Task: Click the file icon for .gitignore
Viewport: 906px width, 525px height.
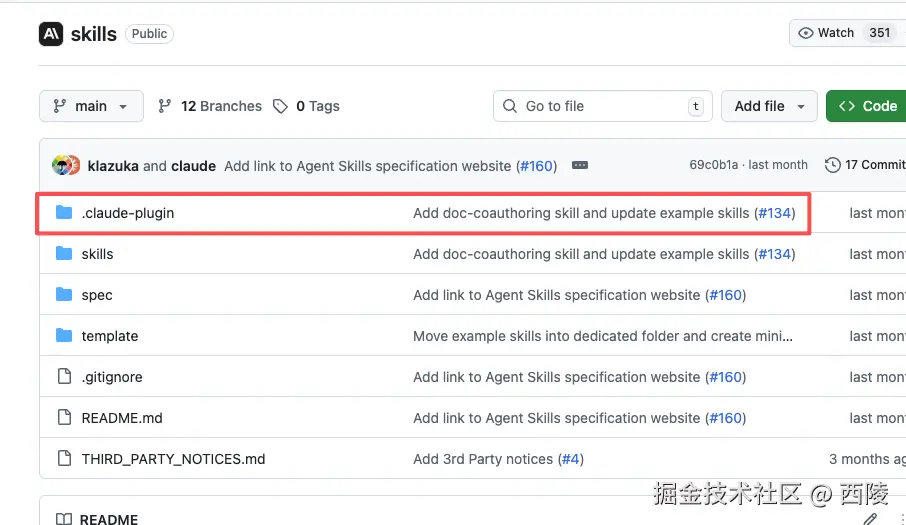Action: click(x=64, y=377)
